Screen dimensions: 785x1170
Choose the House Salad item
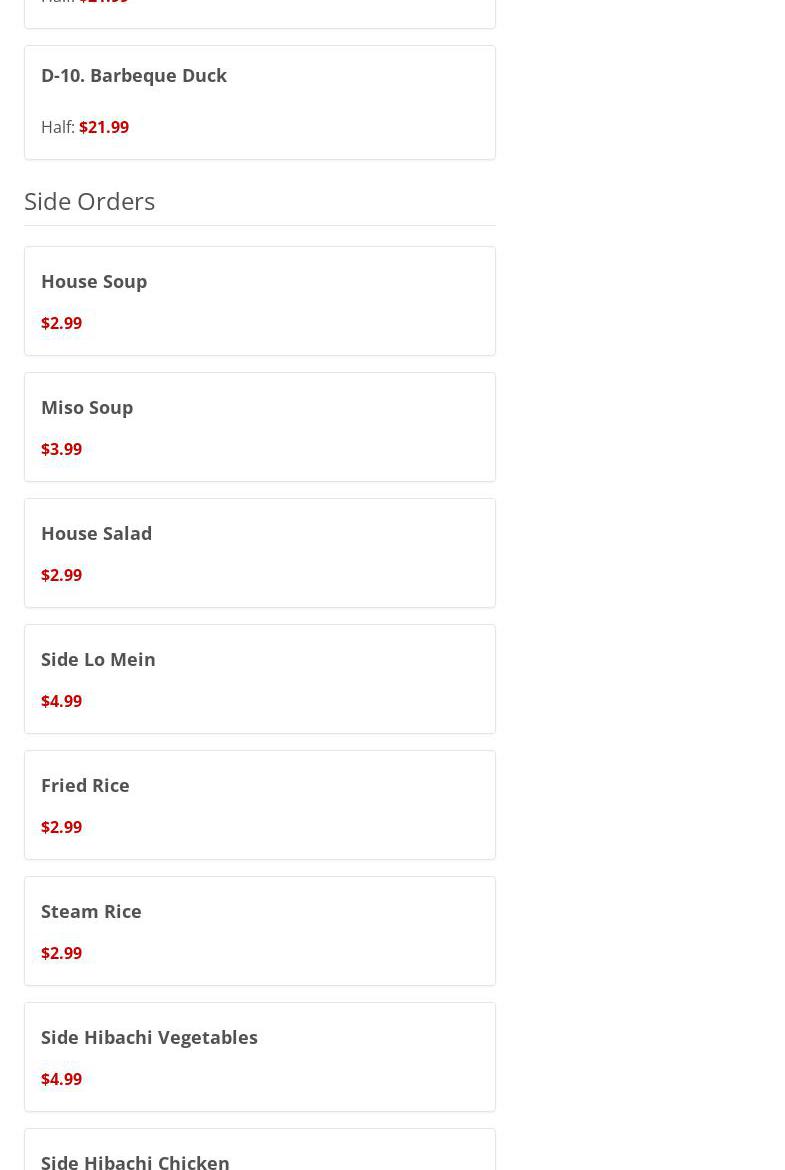[x=96, y=533]
